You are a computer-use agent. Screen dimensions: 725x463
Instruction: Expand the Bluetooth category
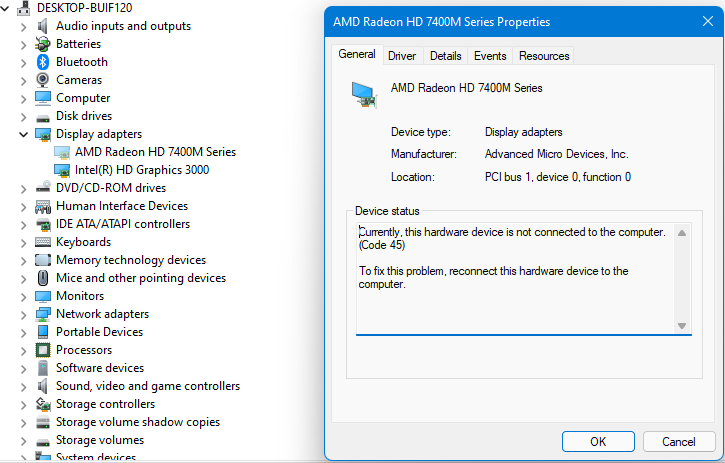click(24, 63)
